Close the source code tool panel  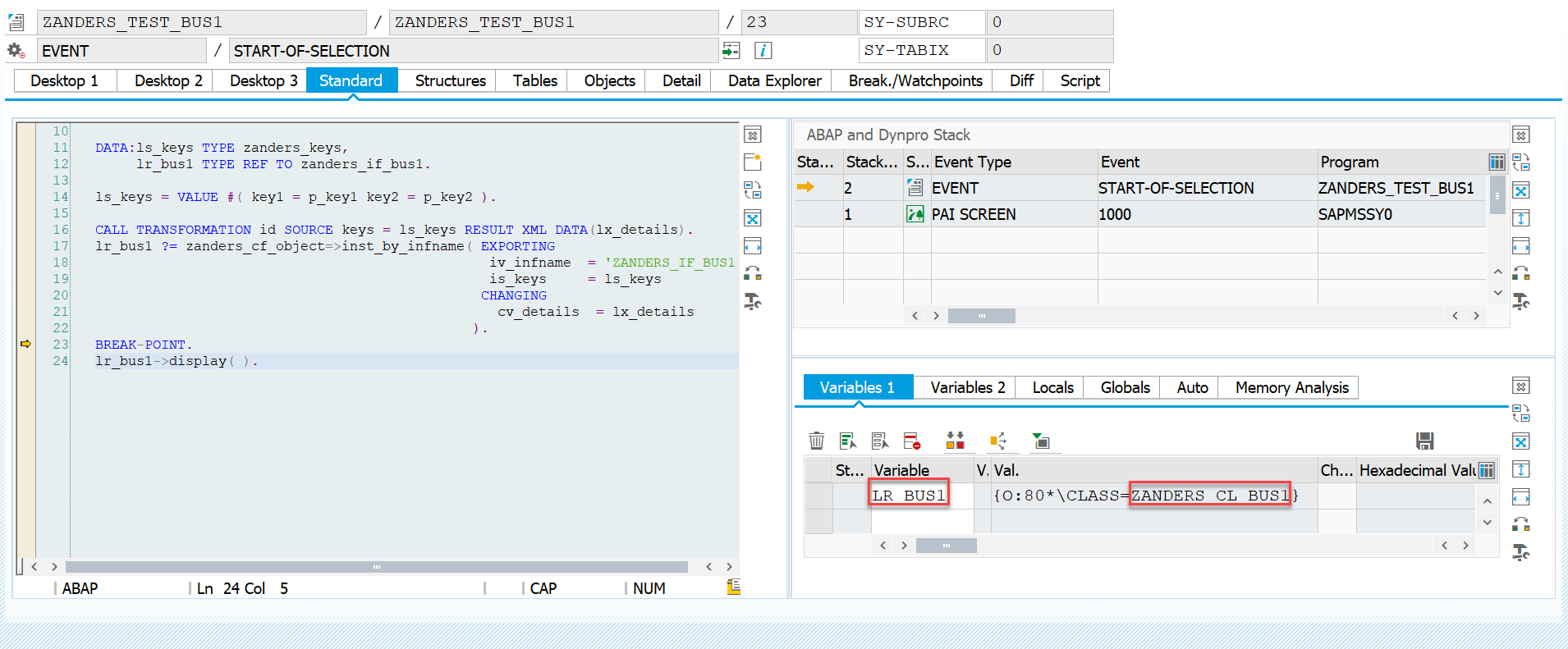pyautogui.click(x=753, y=135)
